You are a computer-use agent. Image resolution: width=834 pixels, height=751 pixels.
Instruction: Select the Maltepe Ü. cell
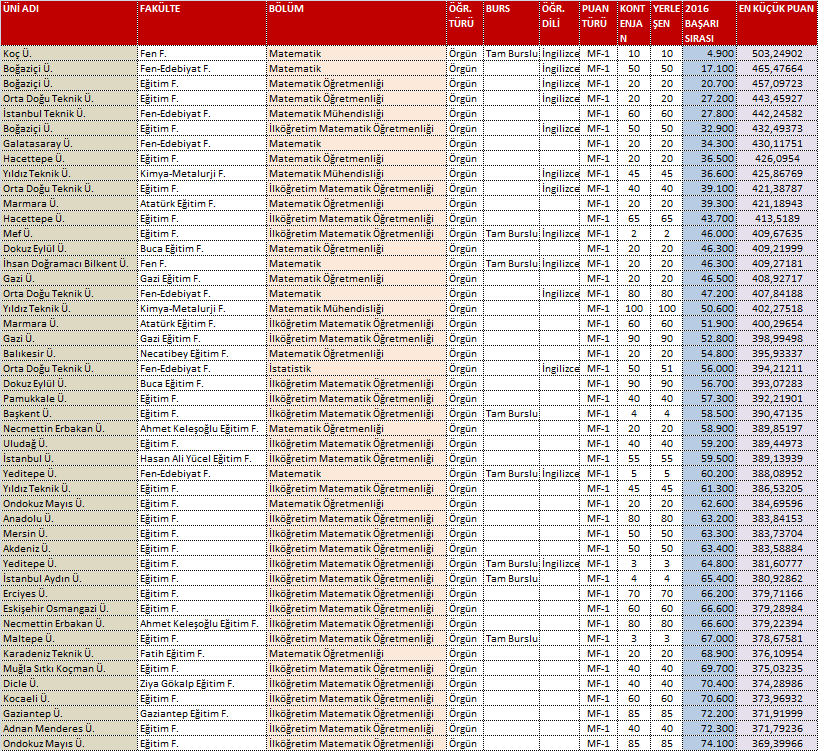click(69, 638)
